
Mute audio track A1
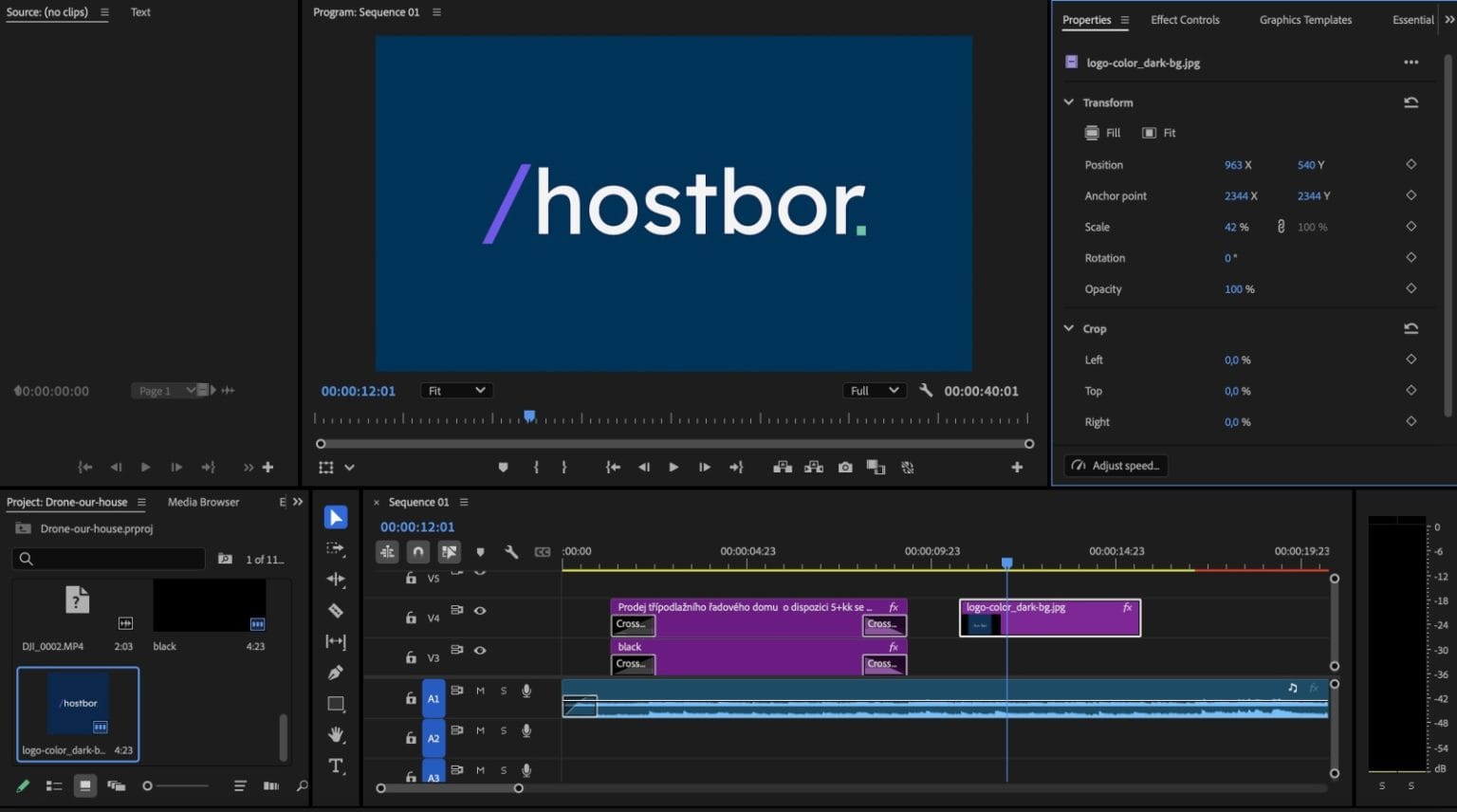click(480, 692)
